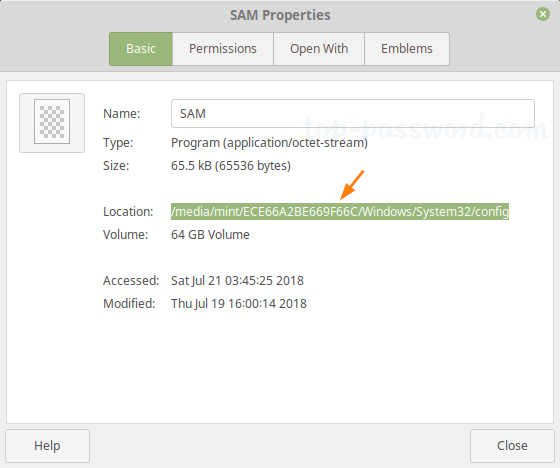This screenshot has width=560, height=468.
Task: Click the SAM Properties window title
Action: pos(280,15)
